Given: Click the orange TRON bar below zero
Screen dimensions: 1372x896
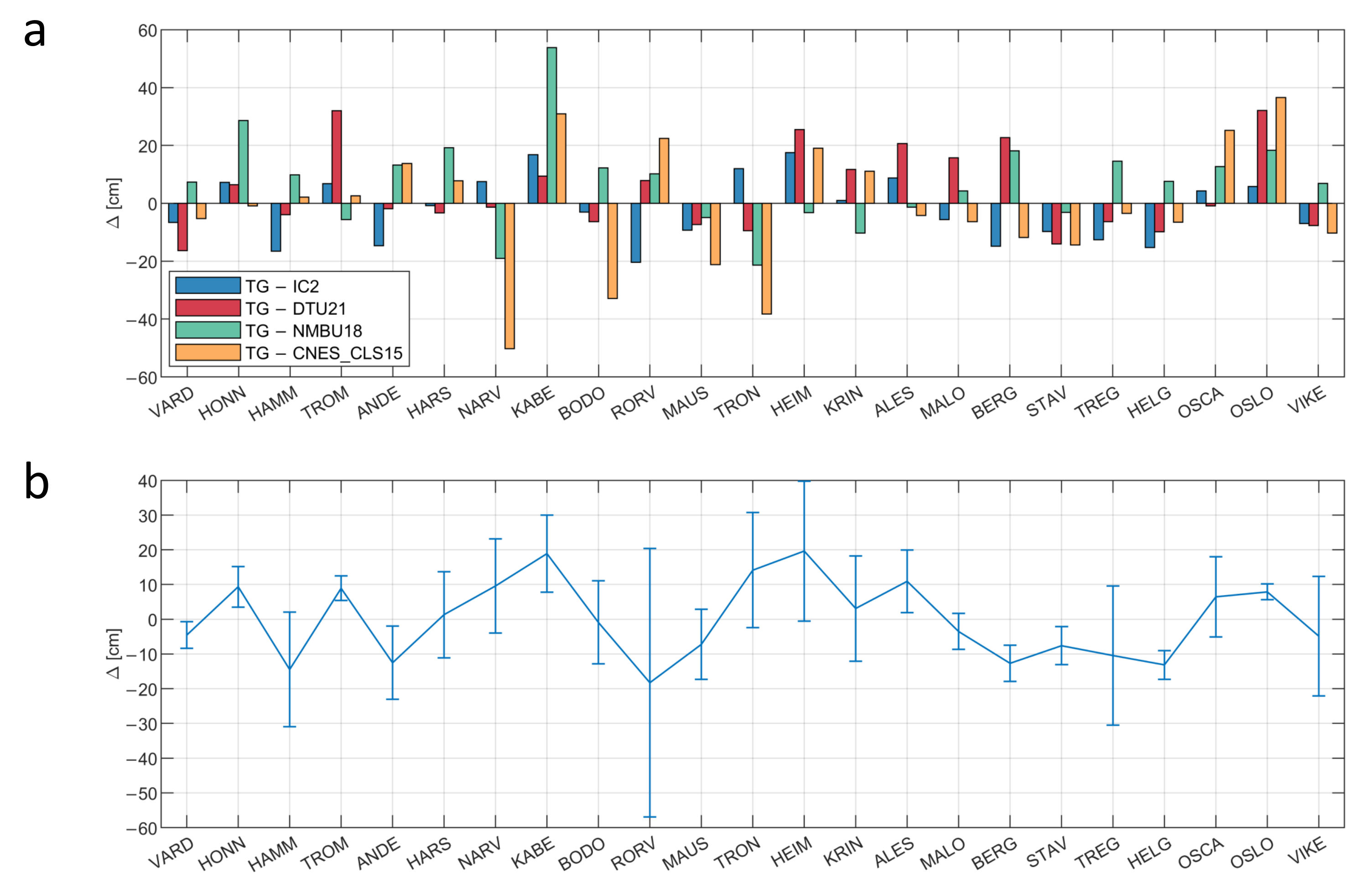Looking at the screenshot, I should [x=767, y=258].
